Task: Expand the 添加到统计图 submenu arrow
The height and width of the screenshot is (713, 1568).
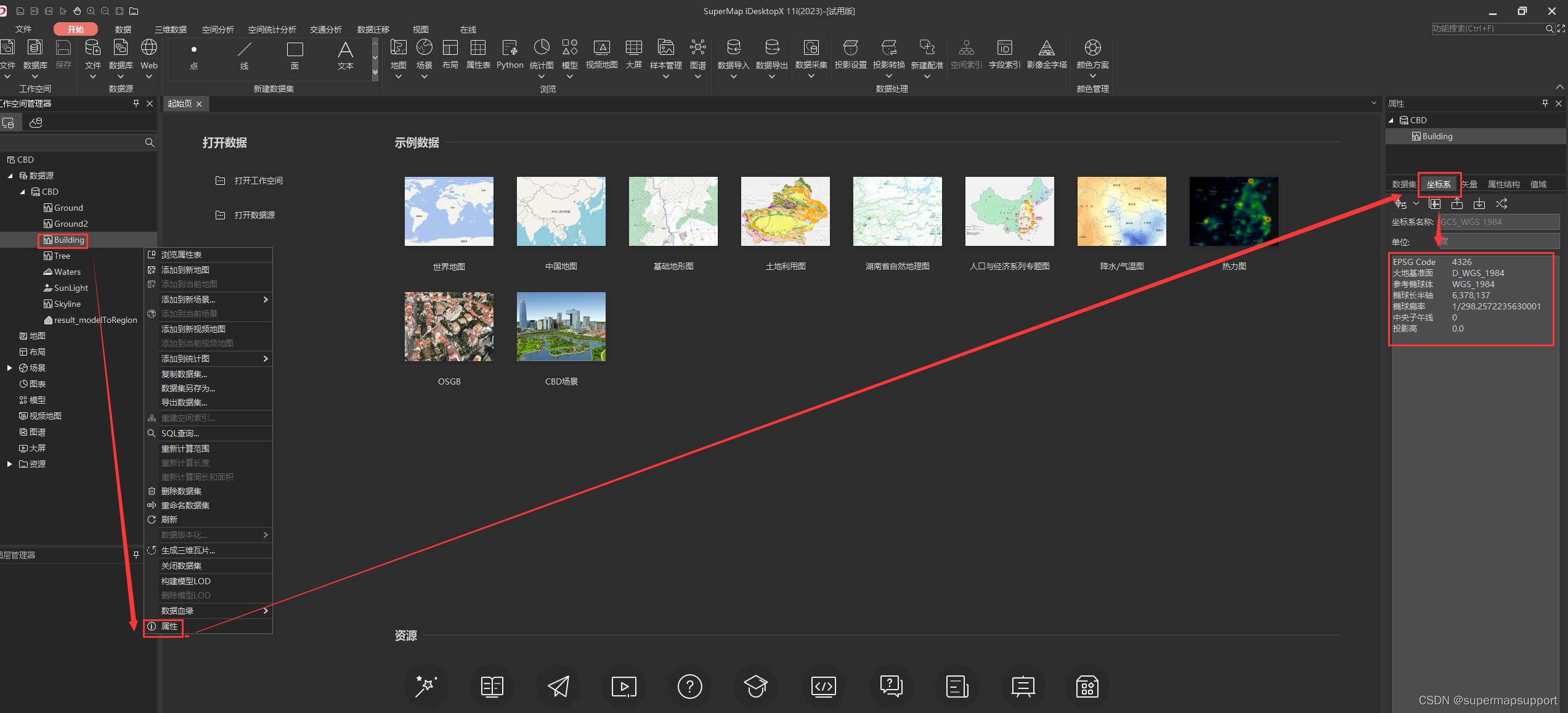Action: (x=266, y=359)
